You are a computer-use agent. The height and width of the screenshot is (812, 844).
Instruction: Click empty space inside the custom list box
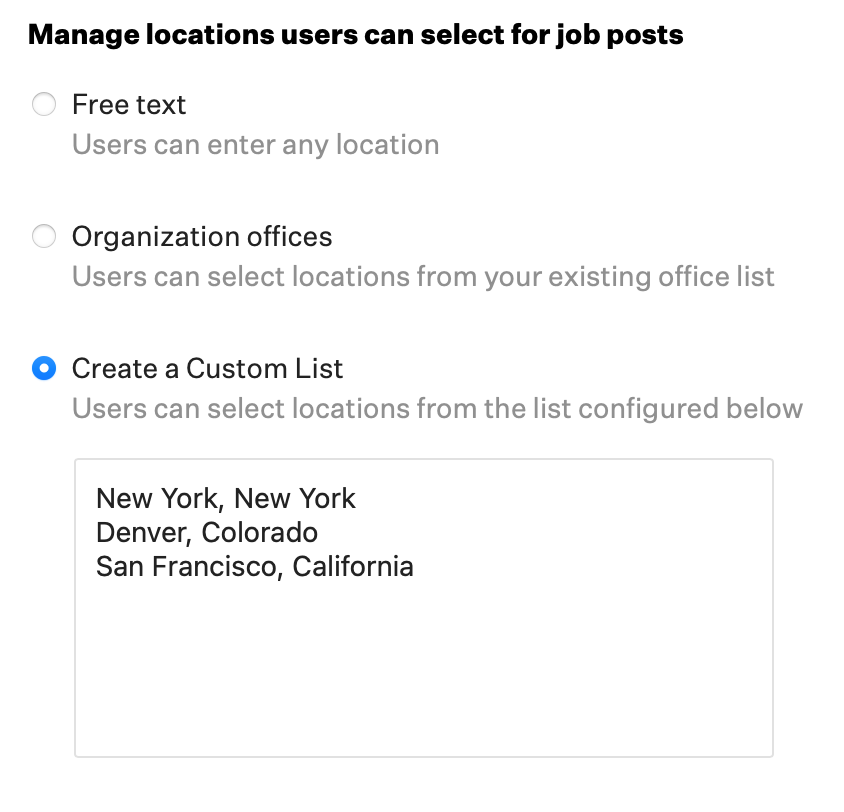423,670
